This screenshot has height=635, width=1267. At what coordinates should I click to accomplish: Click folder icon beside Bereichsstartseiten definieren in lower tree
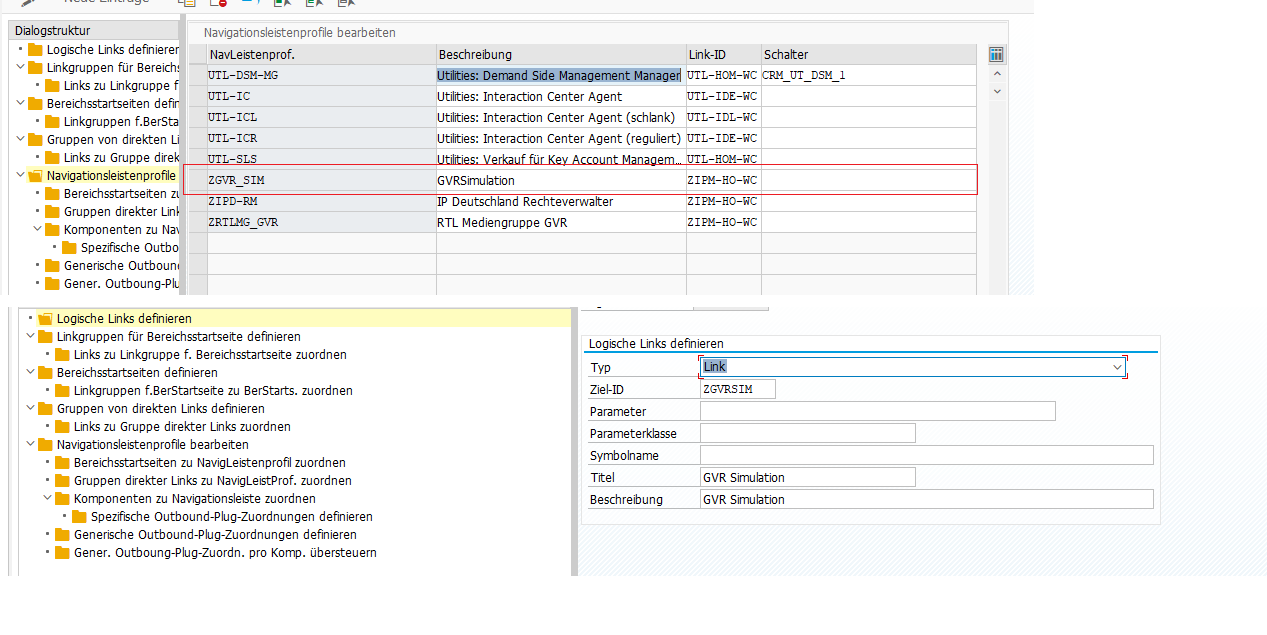click(x=45, y=373)
